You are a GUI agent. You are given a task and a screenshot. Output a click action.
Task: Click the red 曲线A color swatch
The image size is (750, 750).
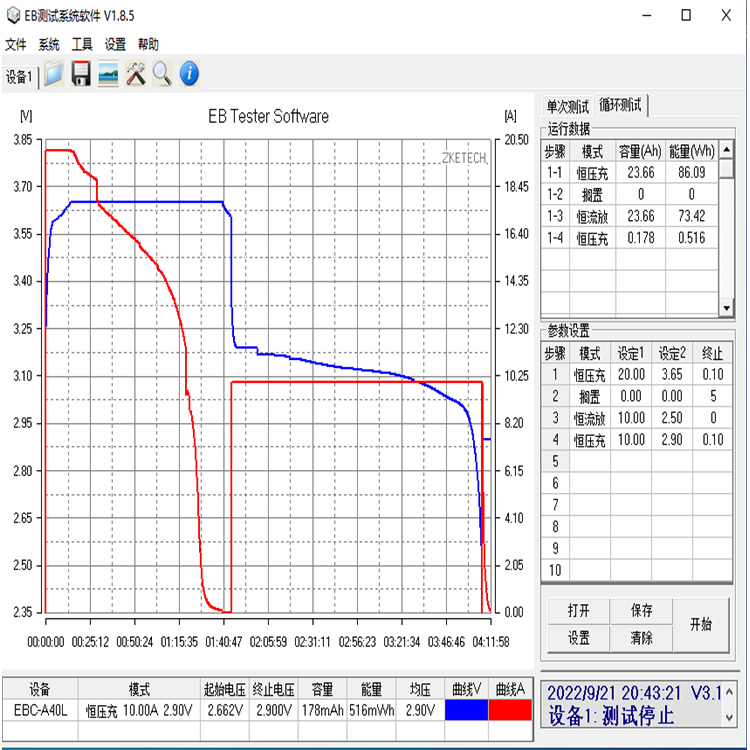click(510, 711)
